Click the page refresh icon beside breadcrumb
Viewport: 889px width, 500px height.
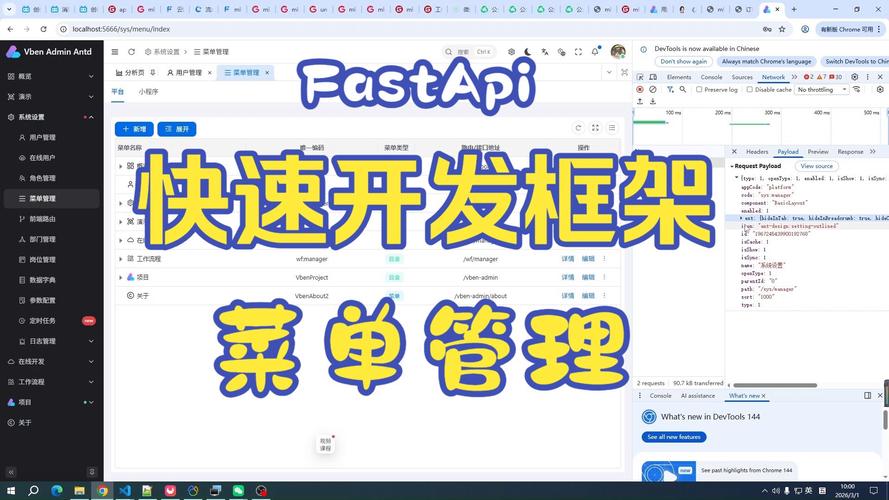pos(132,52)
